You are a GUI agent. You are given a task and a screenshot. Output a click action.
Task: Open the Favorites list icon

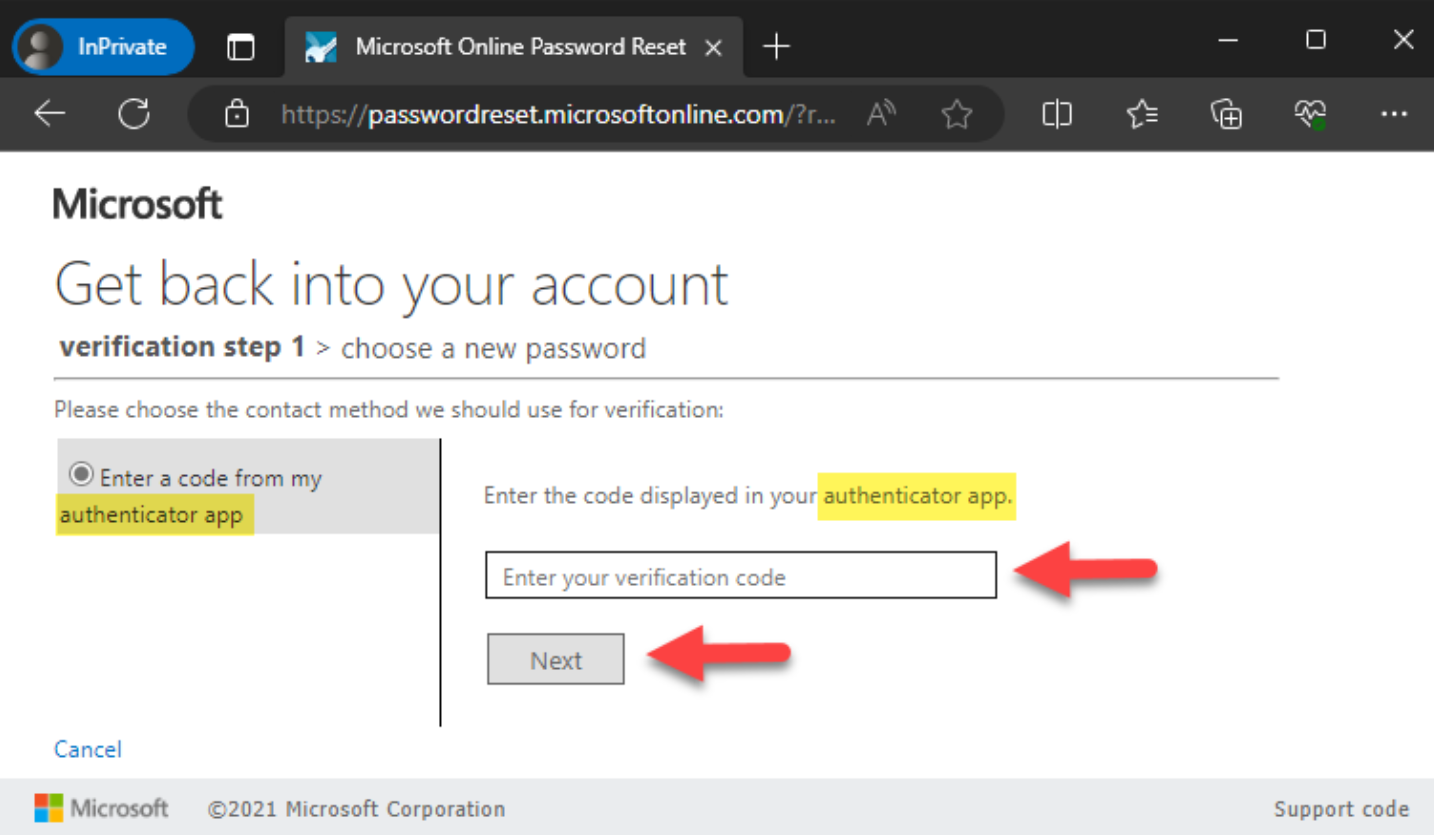click(1142, 114)
